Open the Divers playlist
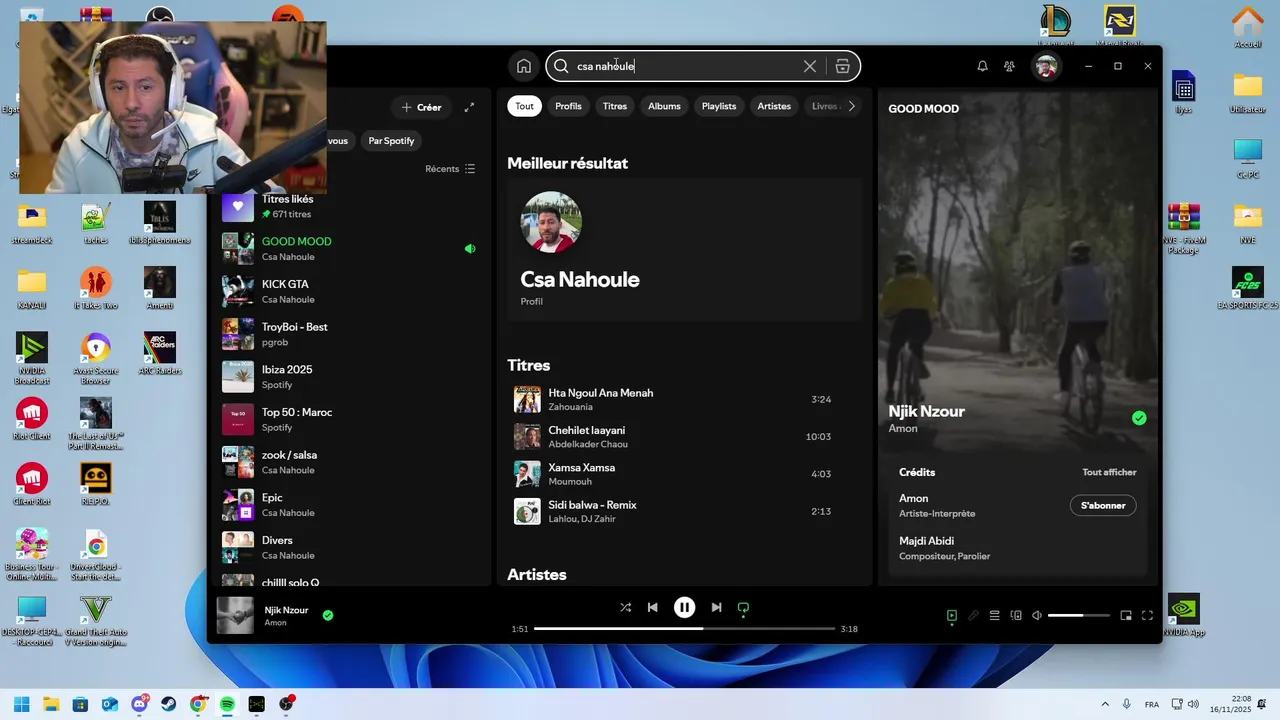This screenshot has width=1280, height=720. (x=350, y=547)
